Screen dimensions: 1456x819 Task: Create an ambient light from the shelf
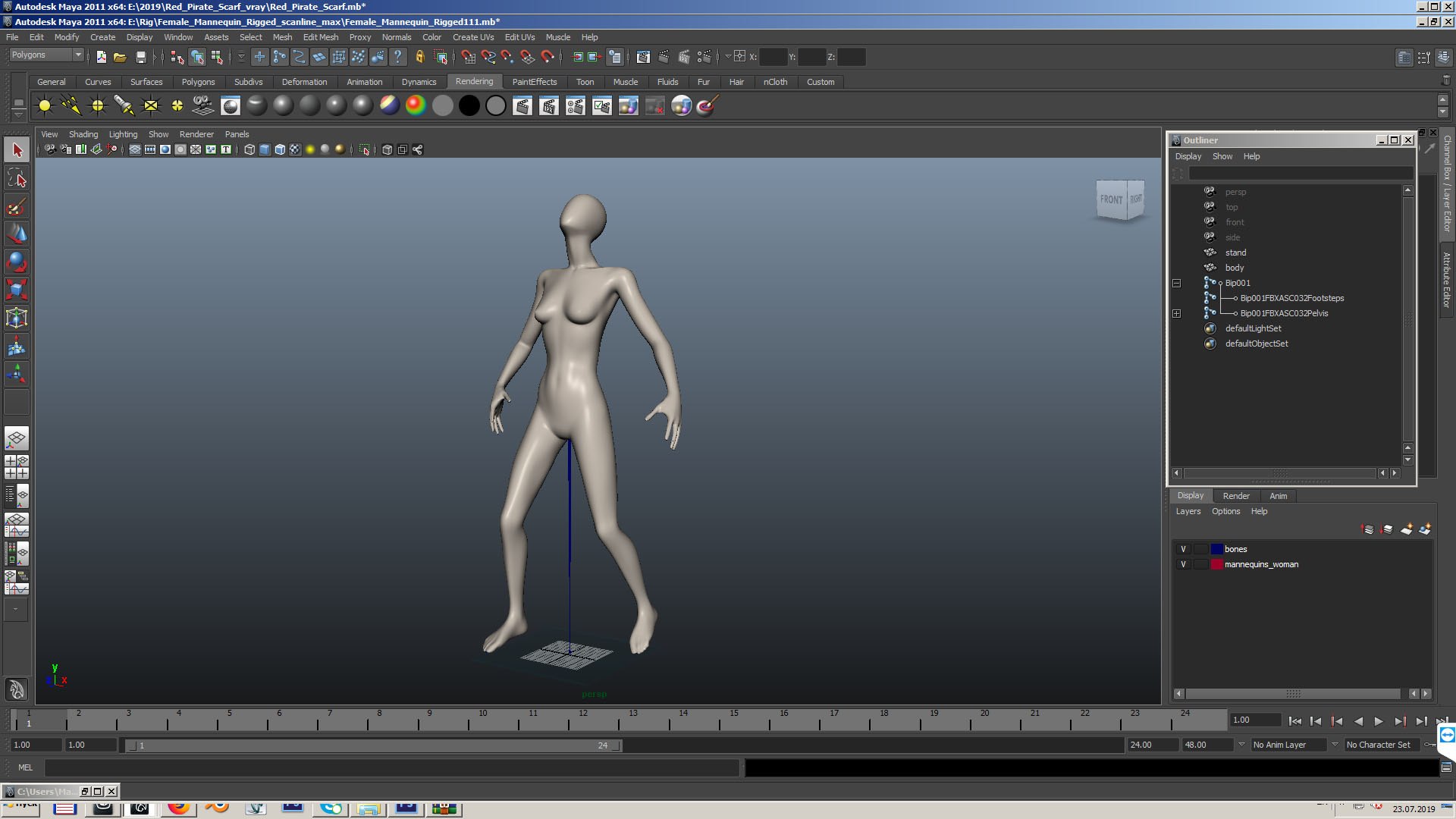click(45, 106)
